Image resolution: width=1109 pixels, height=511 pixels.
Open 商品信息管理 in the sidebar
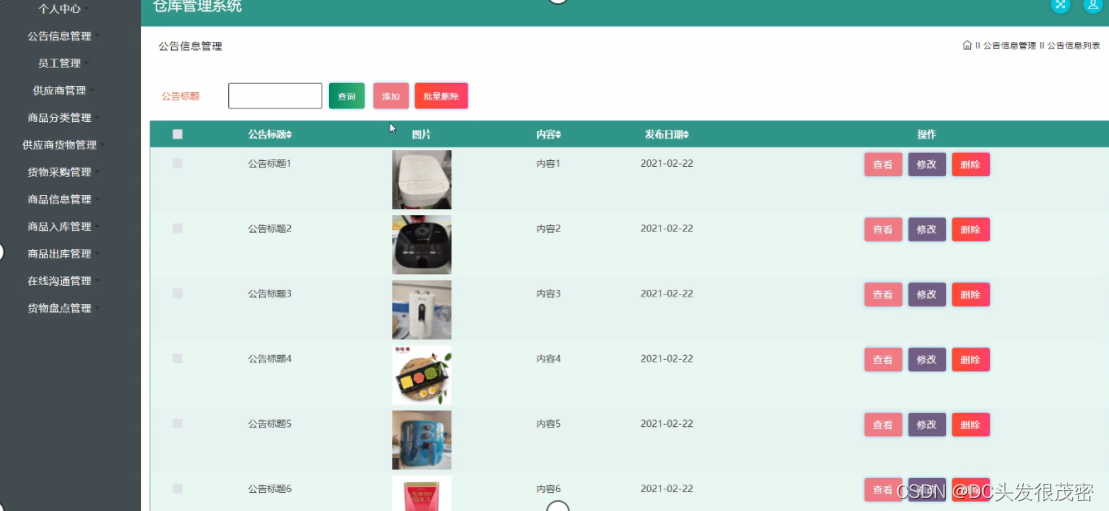[59, 200]
